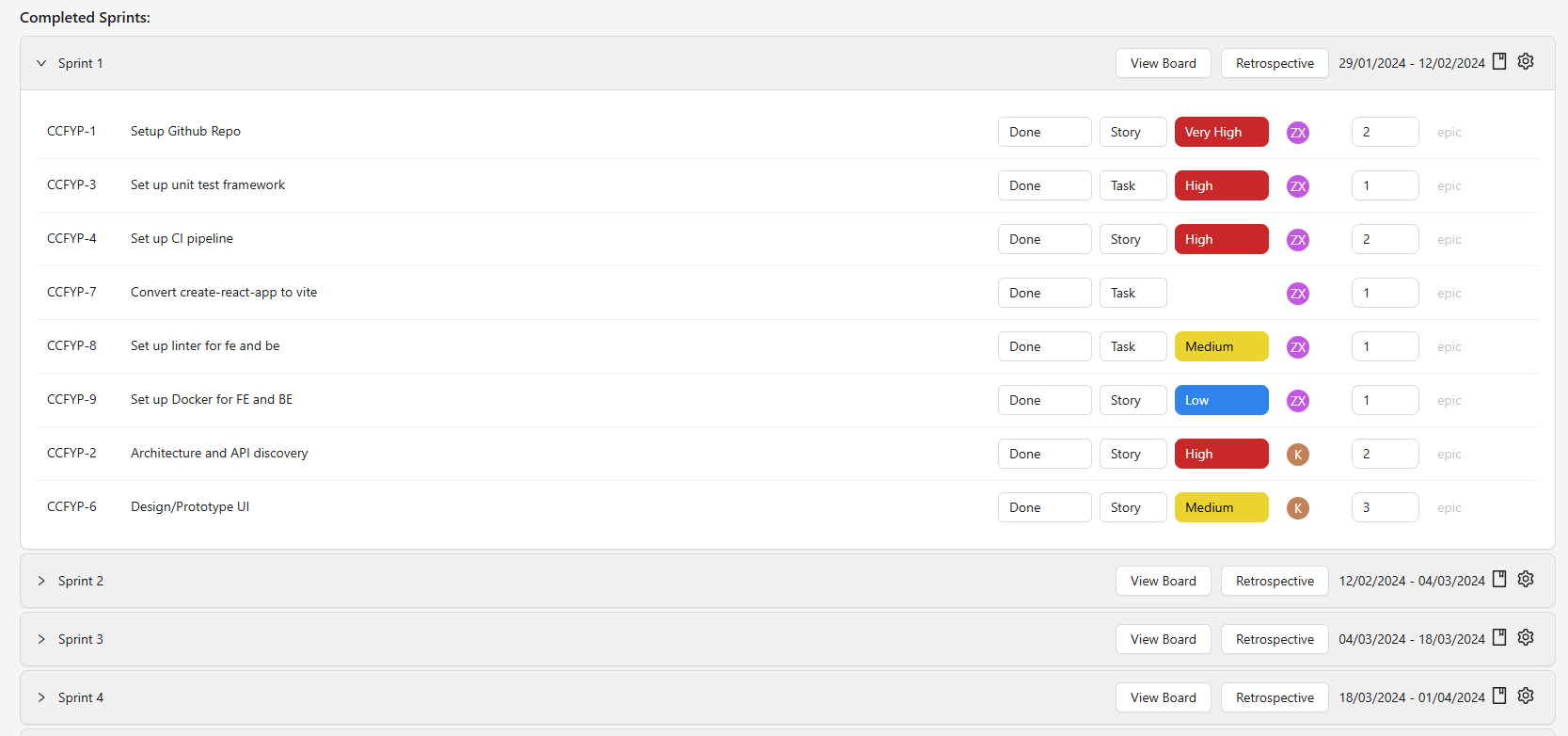Image resolution: width=1568 pixels, height=736 pixels.
Task: Open Sprint 2 settings gear icon
Action: coord(1526,580)
